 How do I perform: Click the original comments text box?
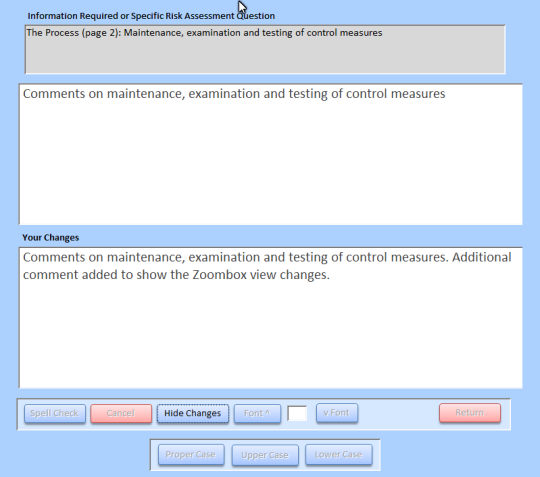click(x=271, y=154)
